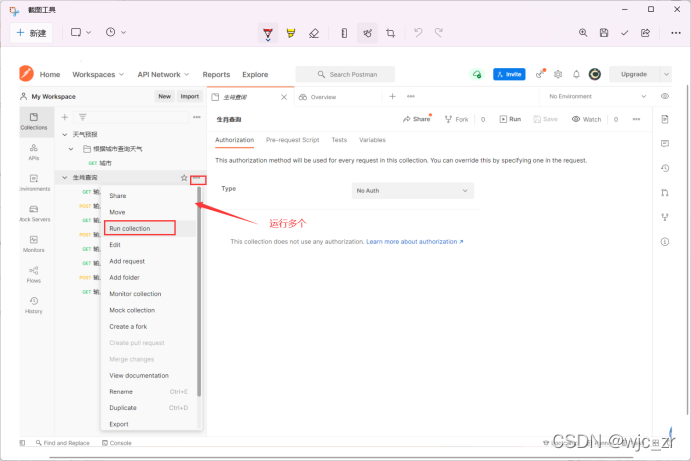Screen dimensions: 691x461
Task: Click the user avatar icon
Action: (595, 74)
